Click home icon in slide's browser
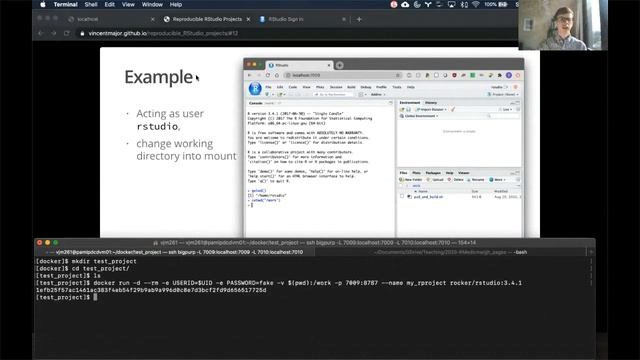This screenshot has height=360, width=640. [277, 75]
